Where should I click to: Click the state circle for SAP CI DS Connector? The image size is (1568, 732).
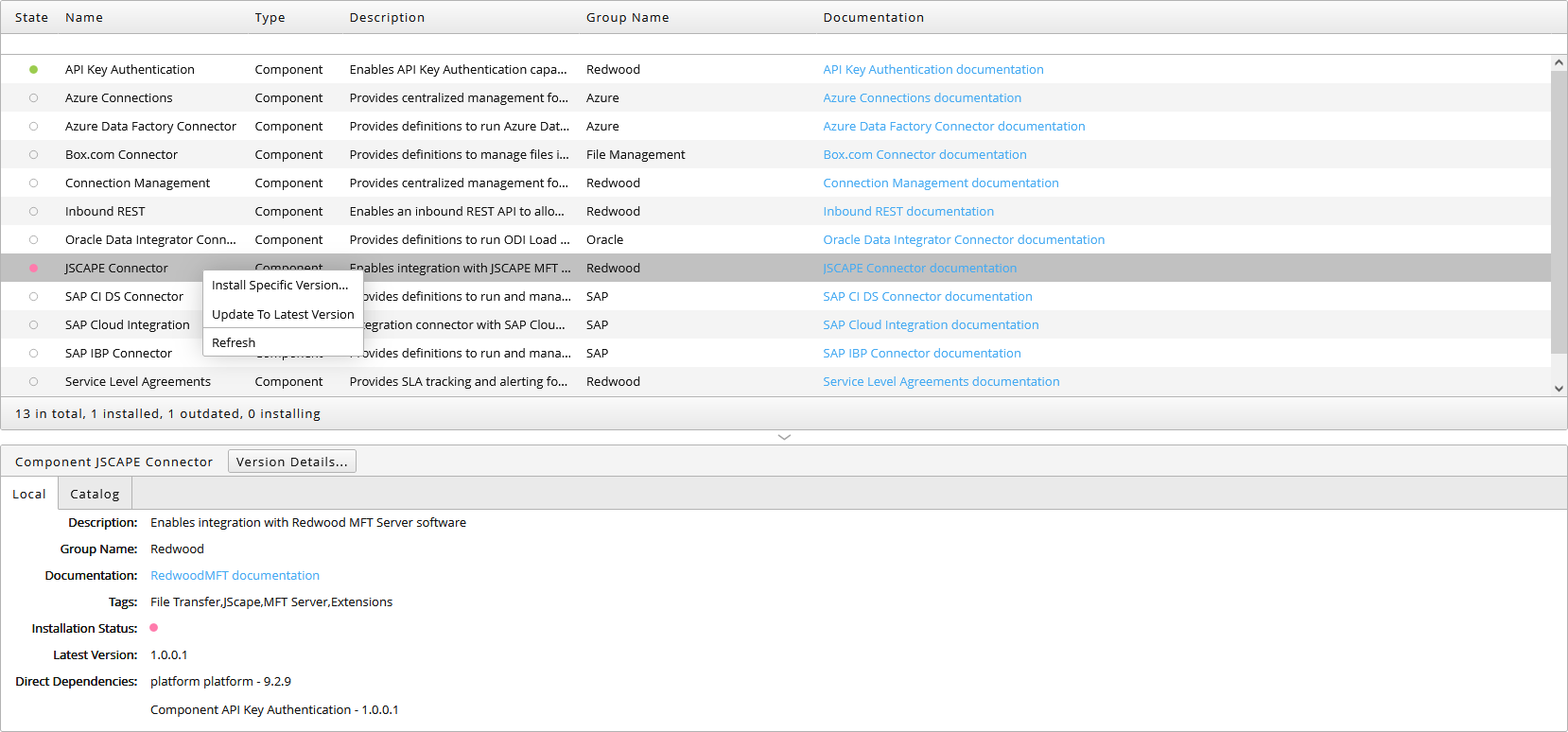tap(33, 296)
